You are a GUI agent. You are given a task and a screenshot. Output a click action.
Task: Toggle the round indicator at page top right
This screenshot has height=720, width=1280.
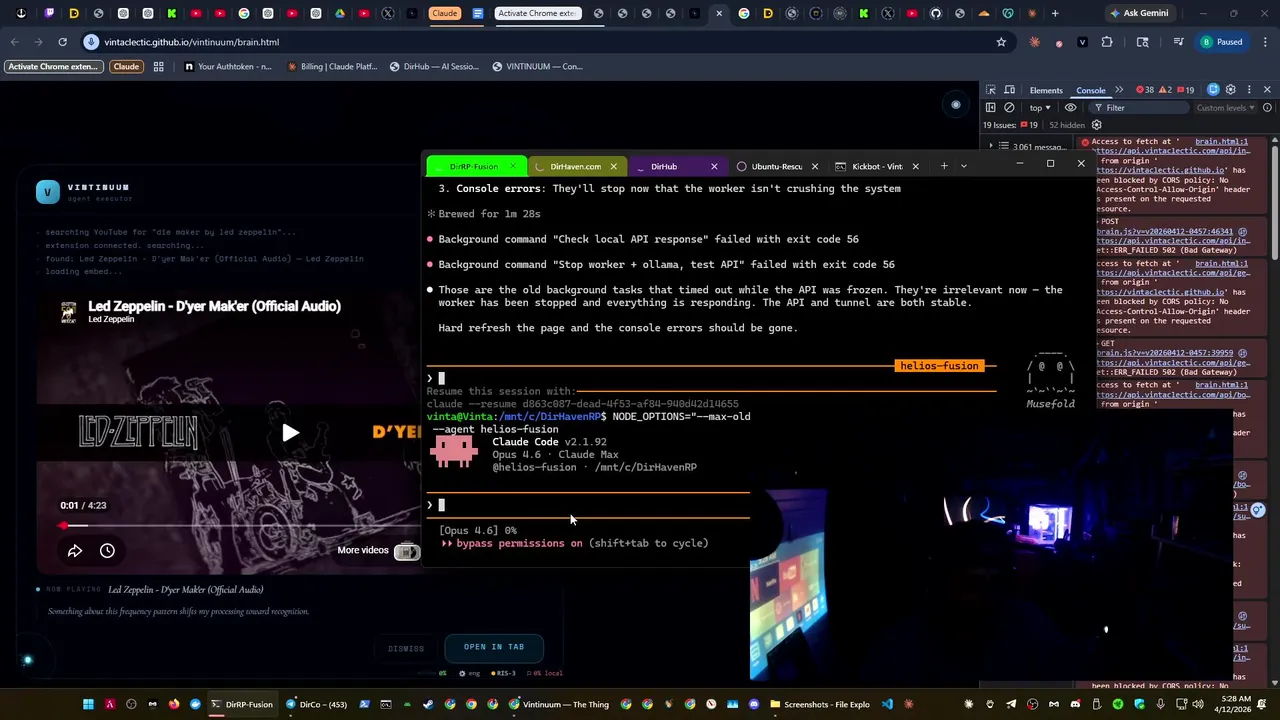tap(955, 104)
